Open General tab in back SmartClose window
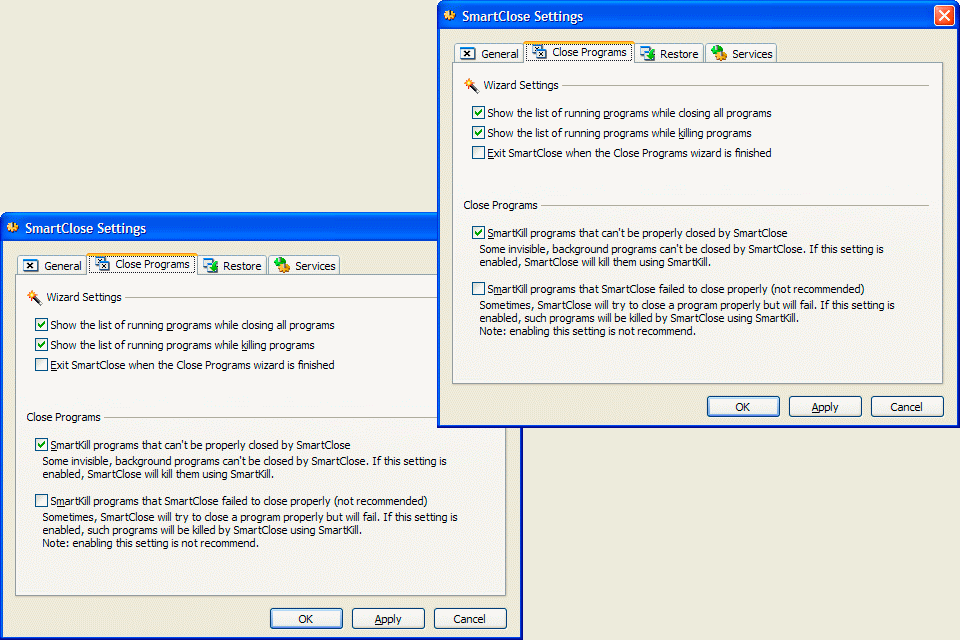 (51, 266)
